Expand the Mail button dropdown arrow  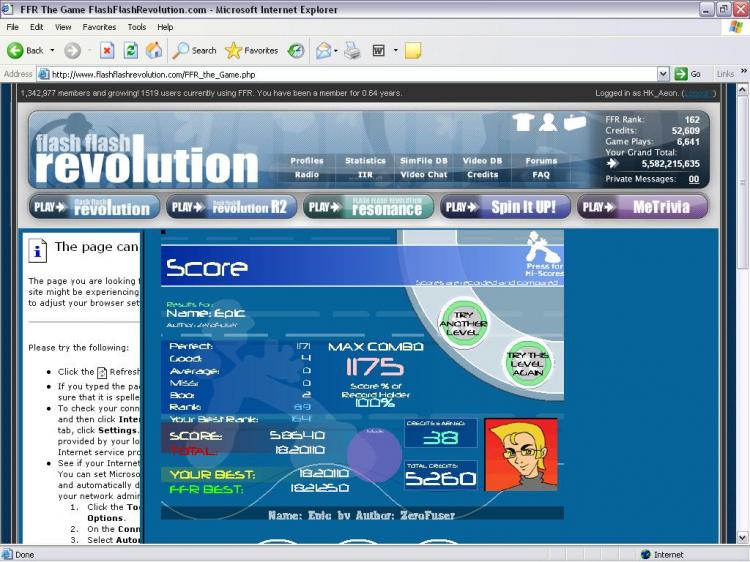tap(337, 50)
